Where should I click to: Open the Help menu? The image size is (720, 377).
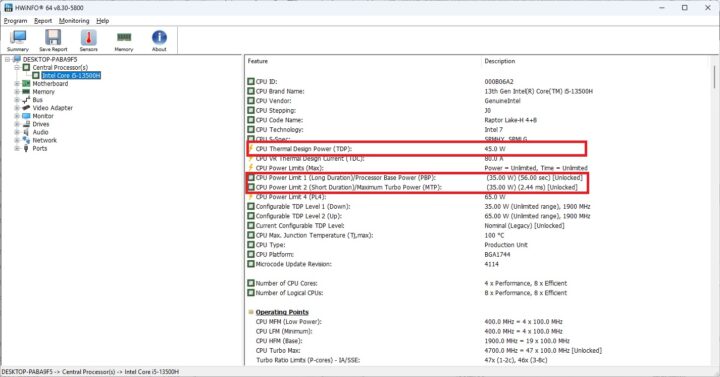[x=103, y=21]
